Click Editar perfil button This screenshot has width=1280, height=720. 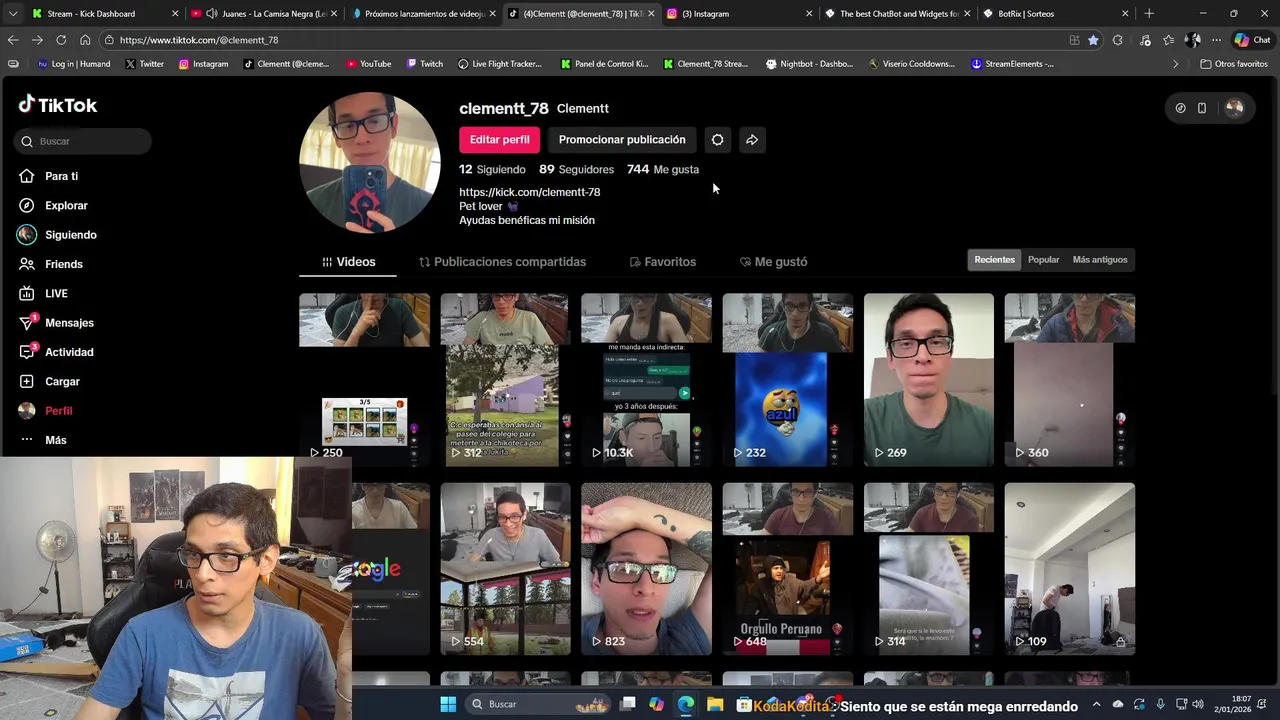tap(499, 140)
